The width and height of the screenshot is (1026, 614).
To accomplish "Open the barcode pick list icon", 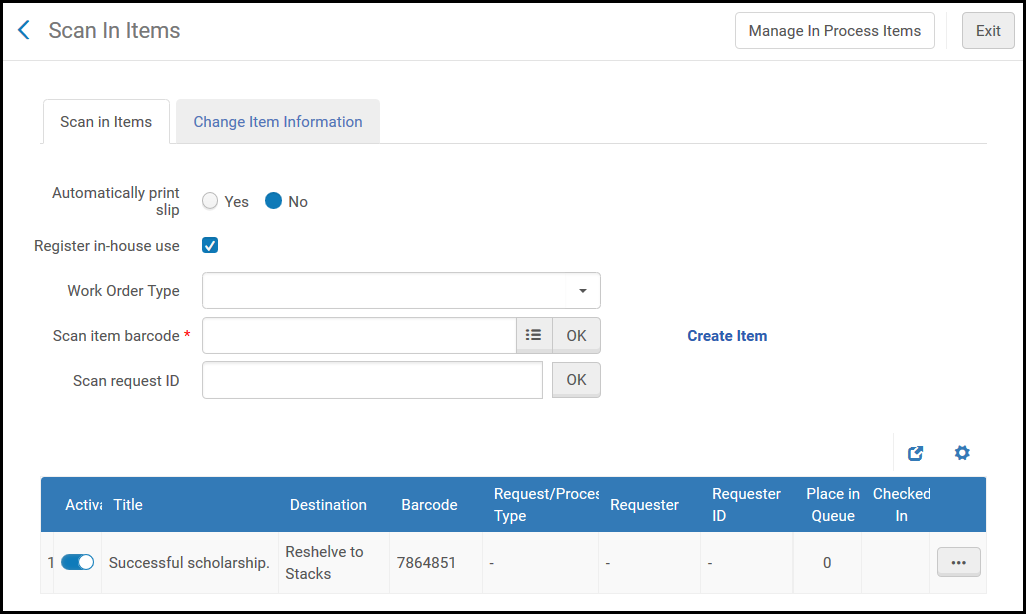I will (534, 336).
